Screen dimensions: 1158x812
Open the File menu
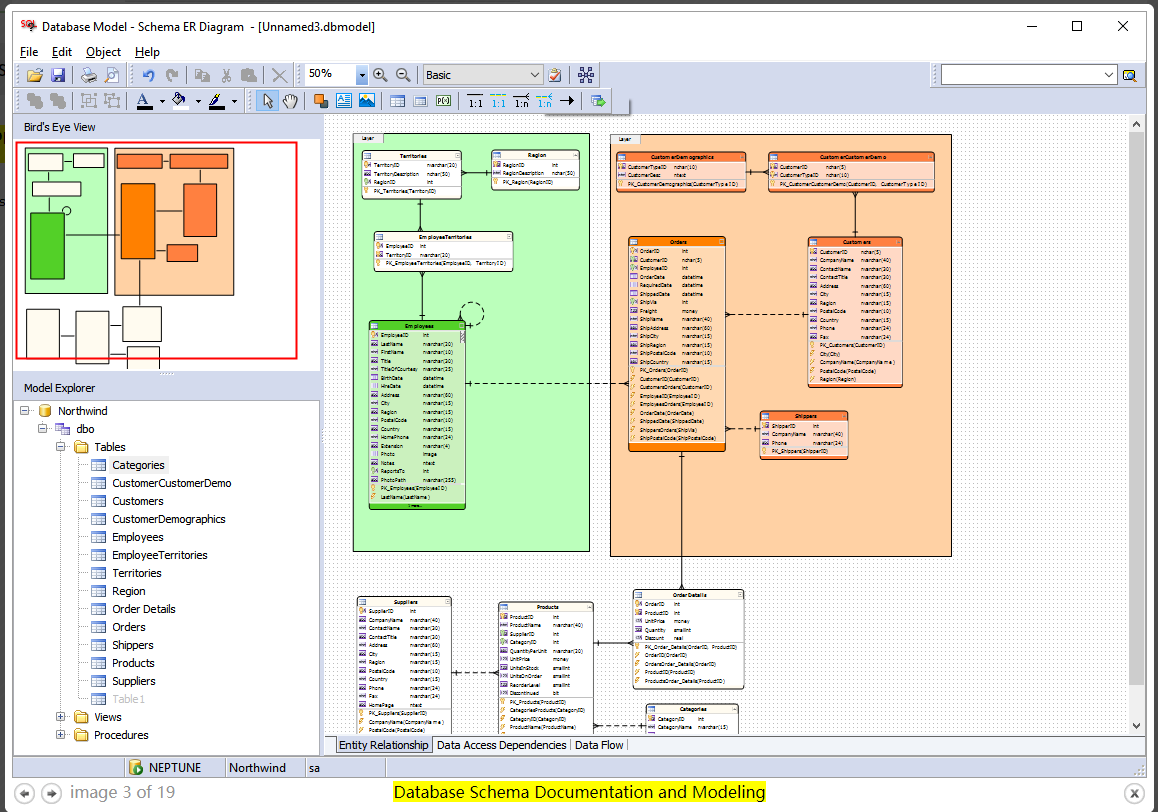coord(29,52)
